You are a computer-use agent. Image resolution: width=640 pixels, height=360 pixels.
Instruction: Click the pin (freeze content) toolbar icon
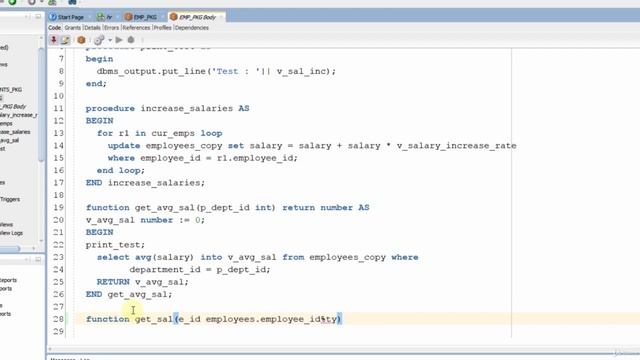point(53,40)
